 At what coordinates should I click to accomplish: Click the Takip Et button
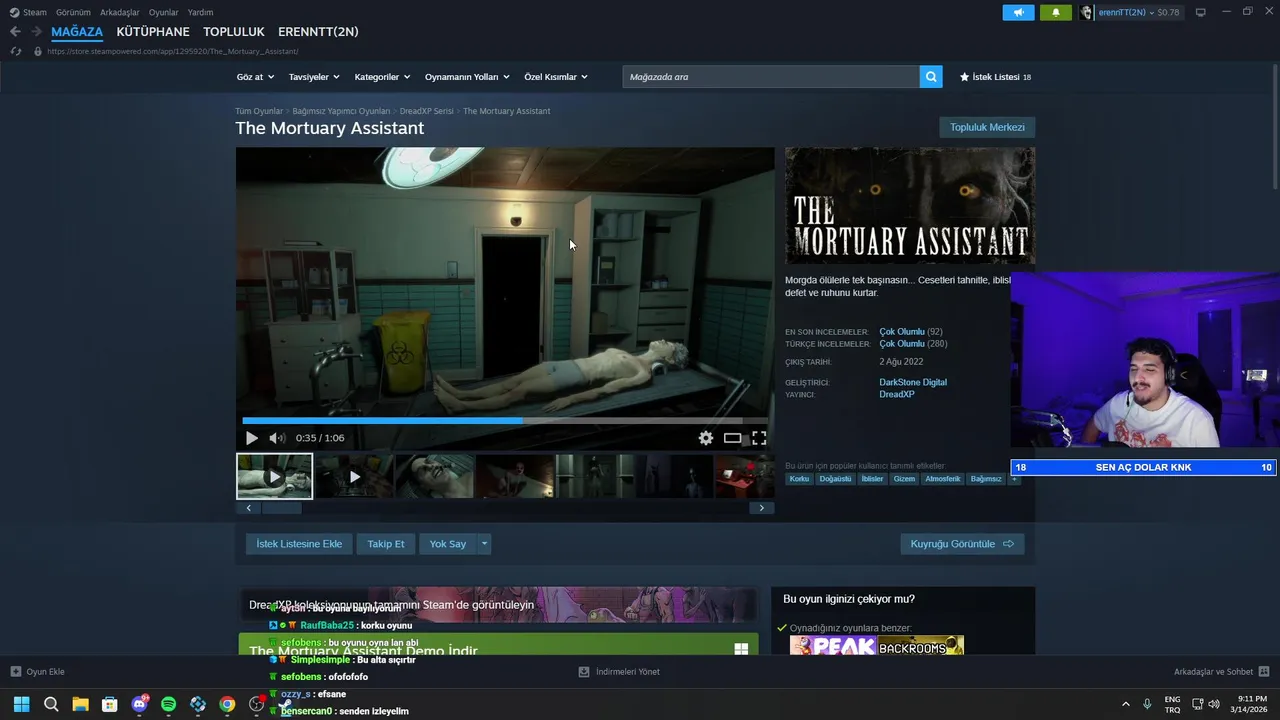tap(386, 544)
